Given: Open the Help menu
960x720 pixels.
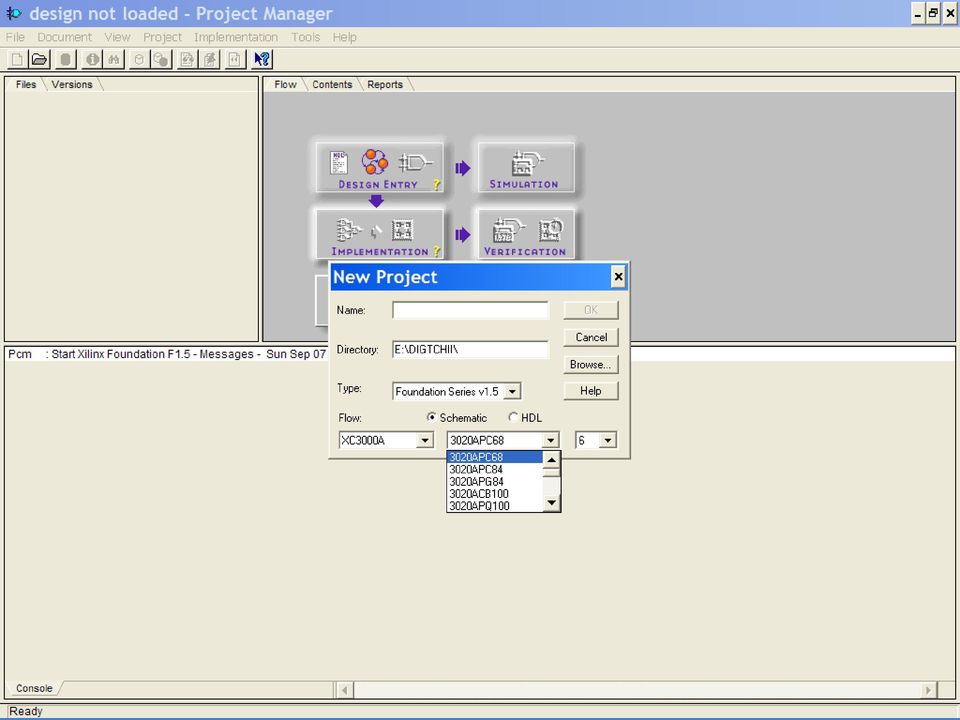Looking at the screenshot, I should 345,37.
